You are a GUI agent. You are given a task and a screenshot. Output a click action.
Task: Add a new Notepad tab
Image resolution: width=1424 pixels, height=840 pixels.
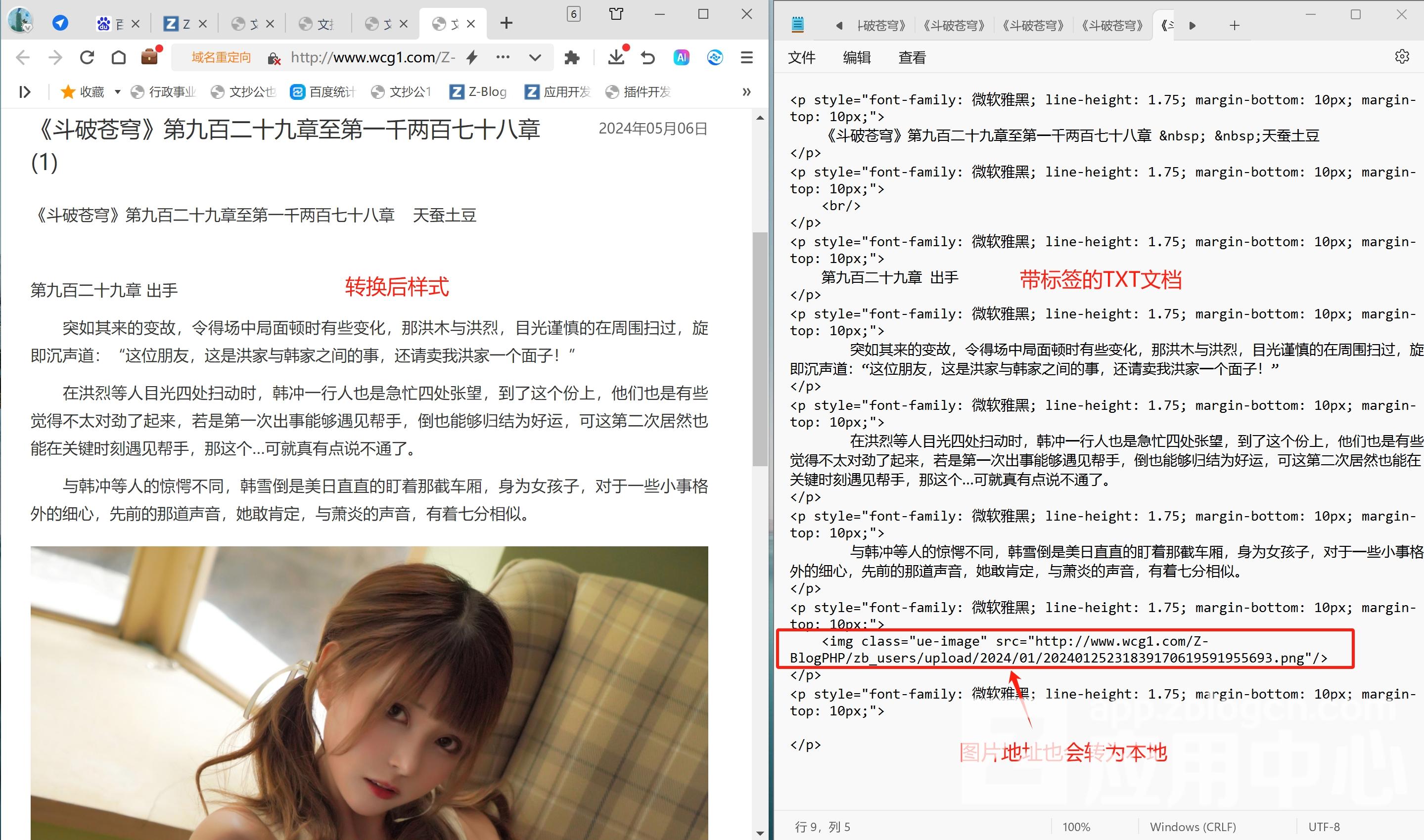click(x=1235, y=25)
